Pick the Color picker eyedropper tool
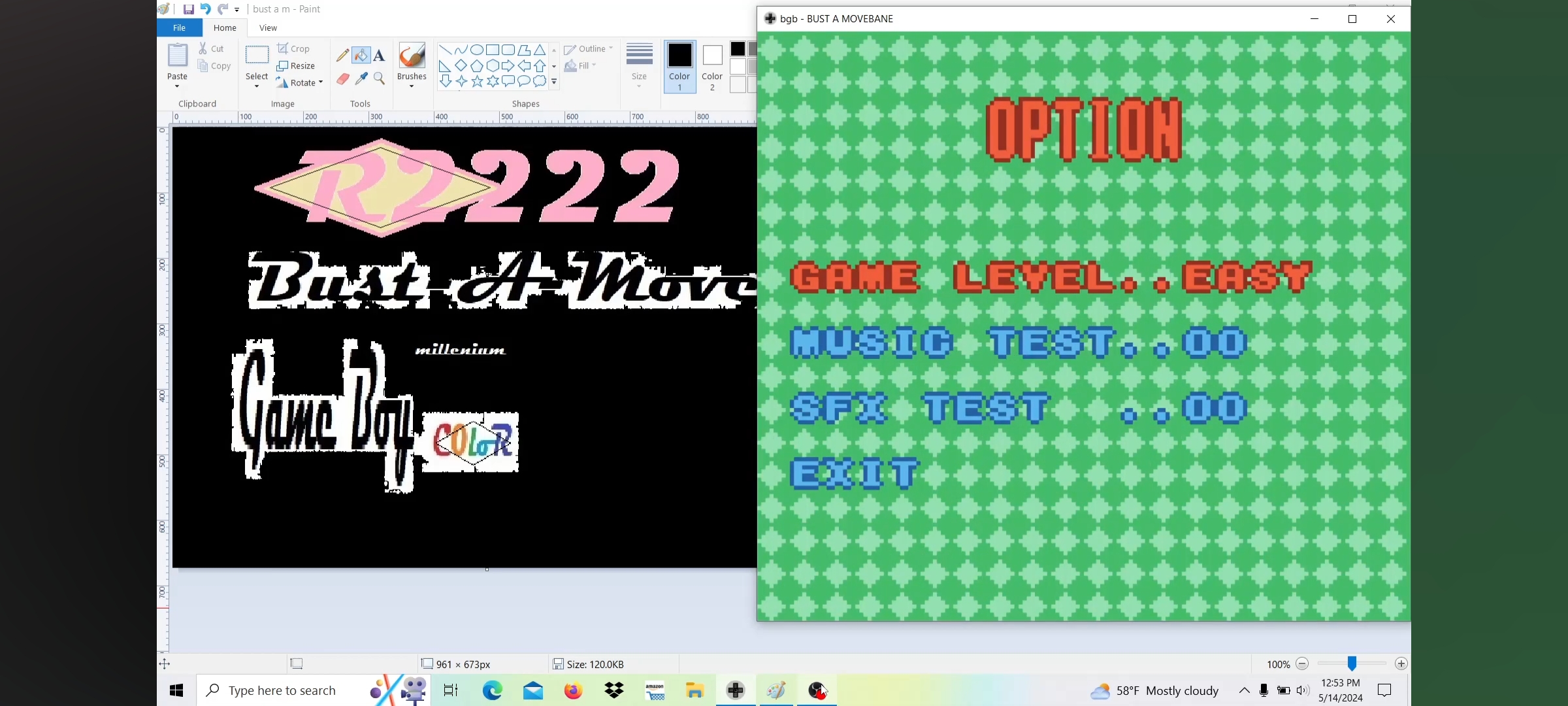Viewport: 1568px width, 706px height. (361, 79)
